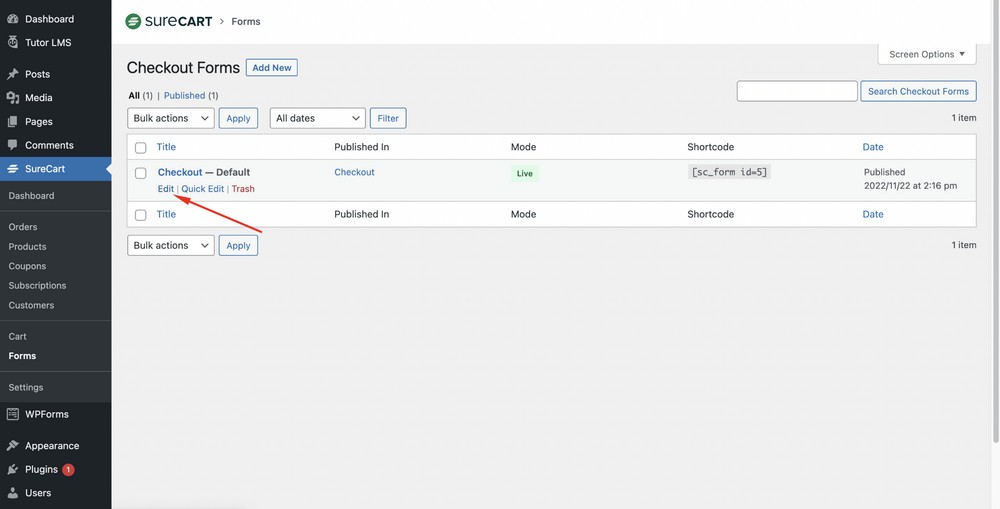Click the Tutor LMS sidebar icon
Image resolution: width=1000 pixels, height=509 pixels.
(12, 43)
